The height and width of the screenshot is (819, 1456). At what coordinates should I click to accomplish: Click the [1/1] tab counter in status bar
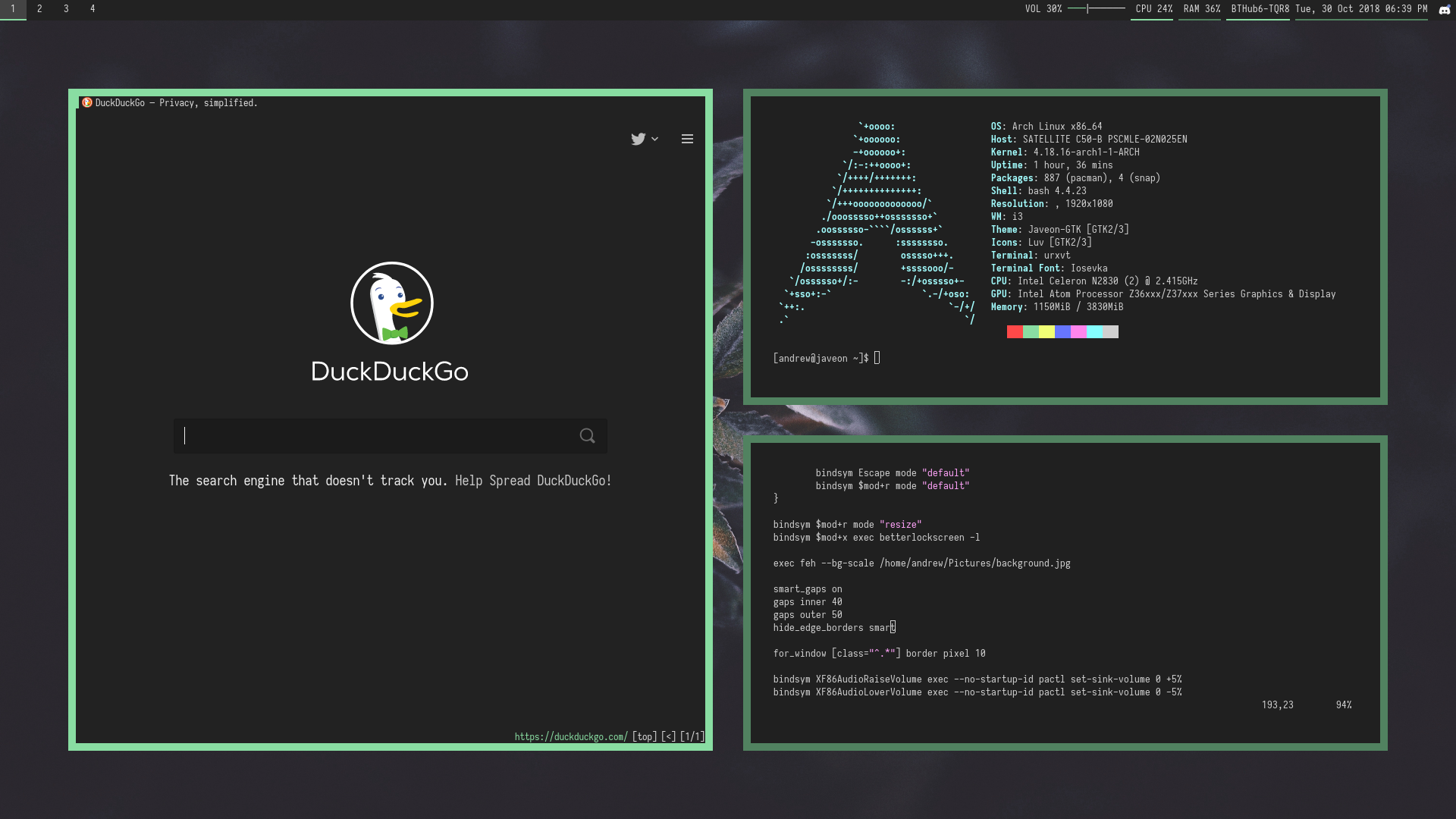(x=692, y=736)
